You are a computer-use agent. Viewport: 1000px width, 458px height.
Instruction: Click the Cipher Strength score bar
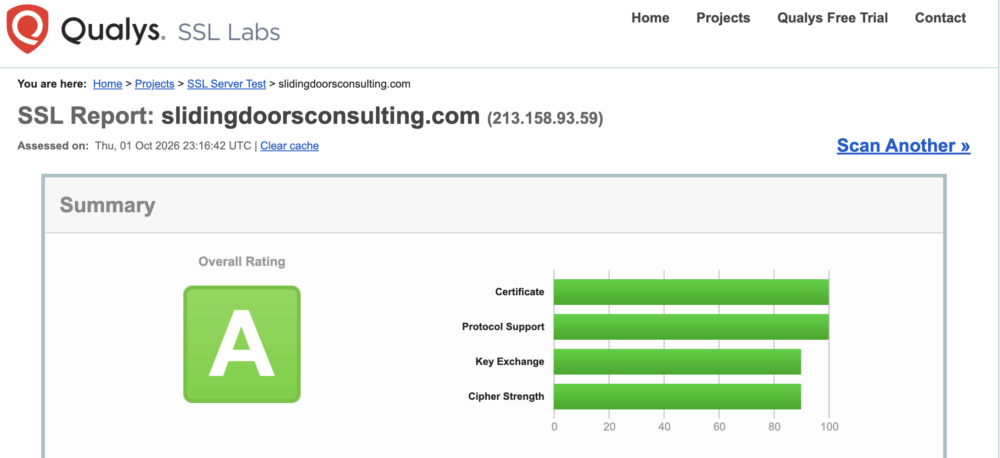click(x=677, y=396)
